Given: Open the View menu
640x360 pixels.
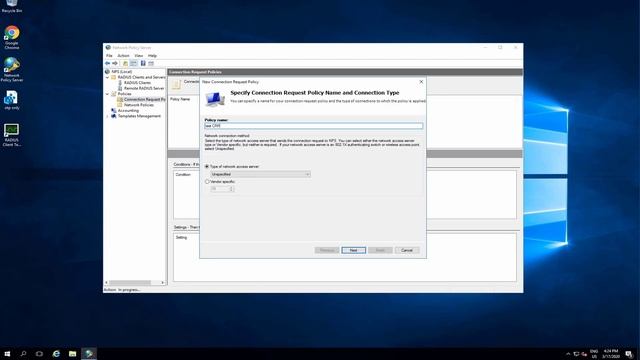Looking at the screenshot, I should click(139, 56).
